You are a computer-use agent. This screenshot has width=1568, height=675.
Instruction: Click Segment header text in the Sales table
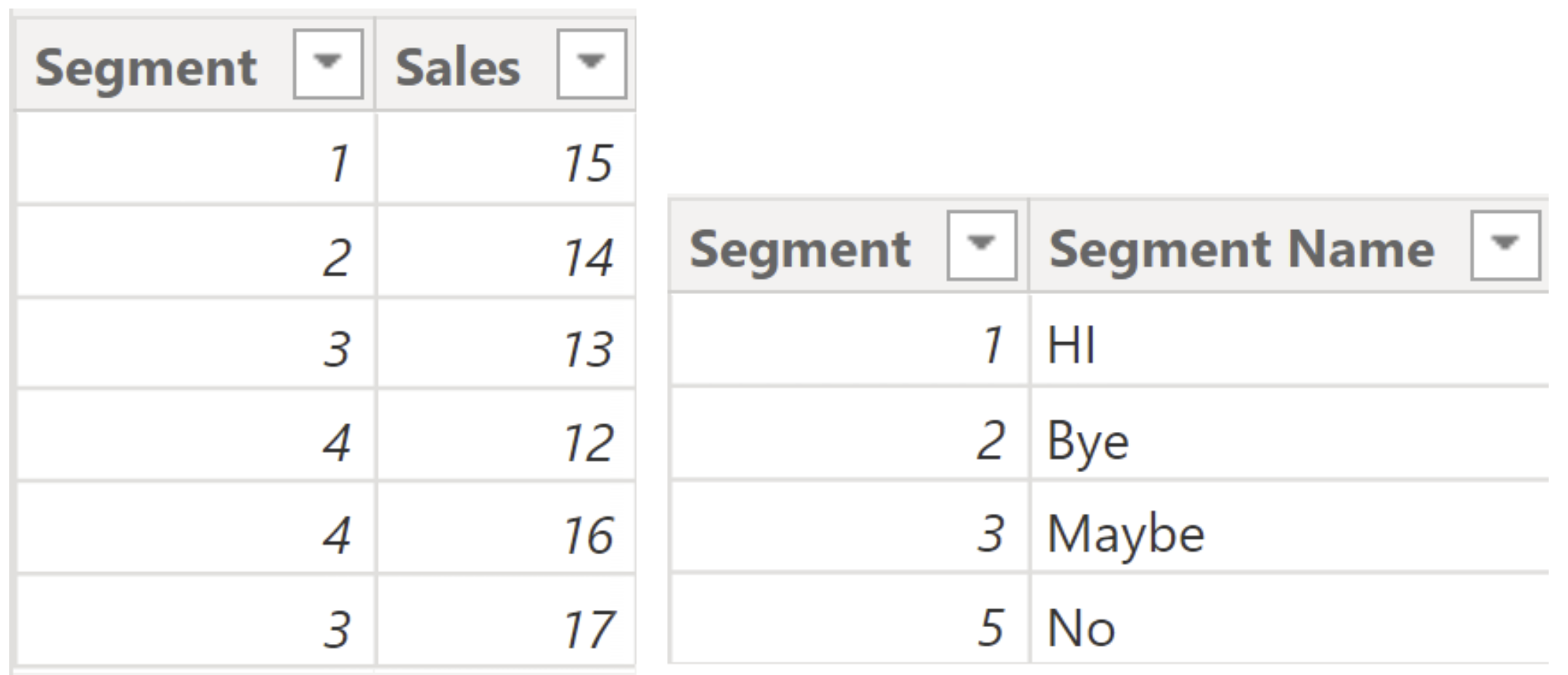[146, 67]
